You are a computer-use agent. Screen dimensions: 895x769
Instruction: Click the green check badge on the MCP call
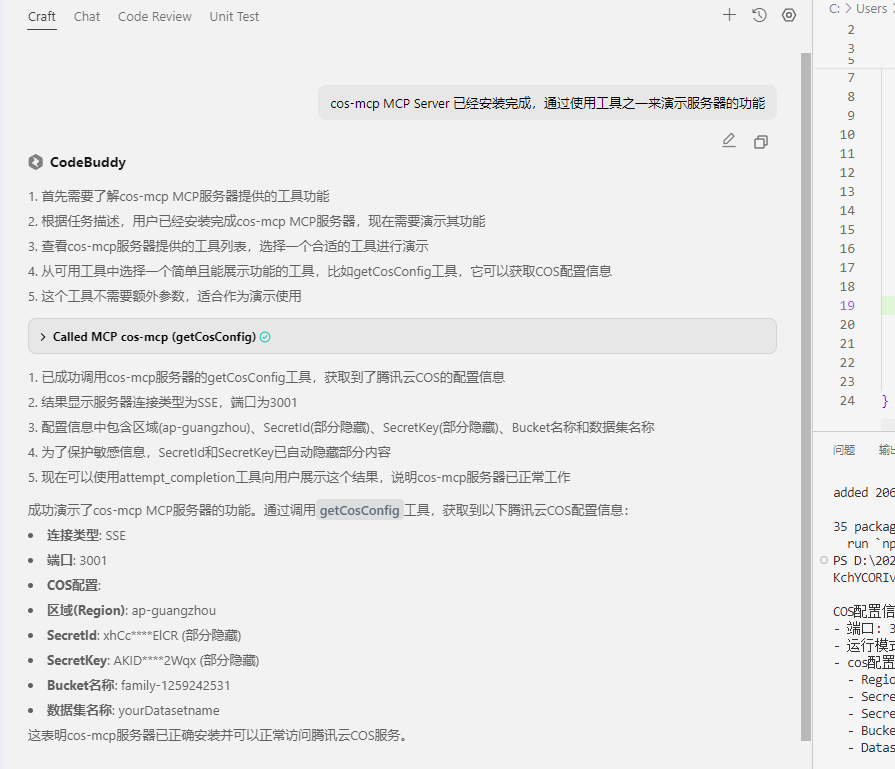click(264, 337)
